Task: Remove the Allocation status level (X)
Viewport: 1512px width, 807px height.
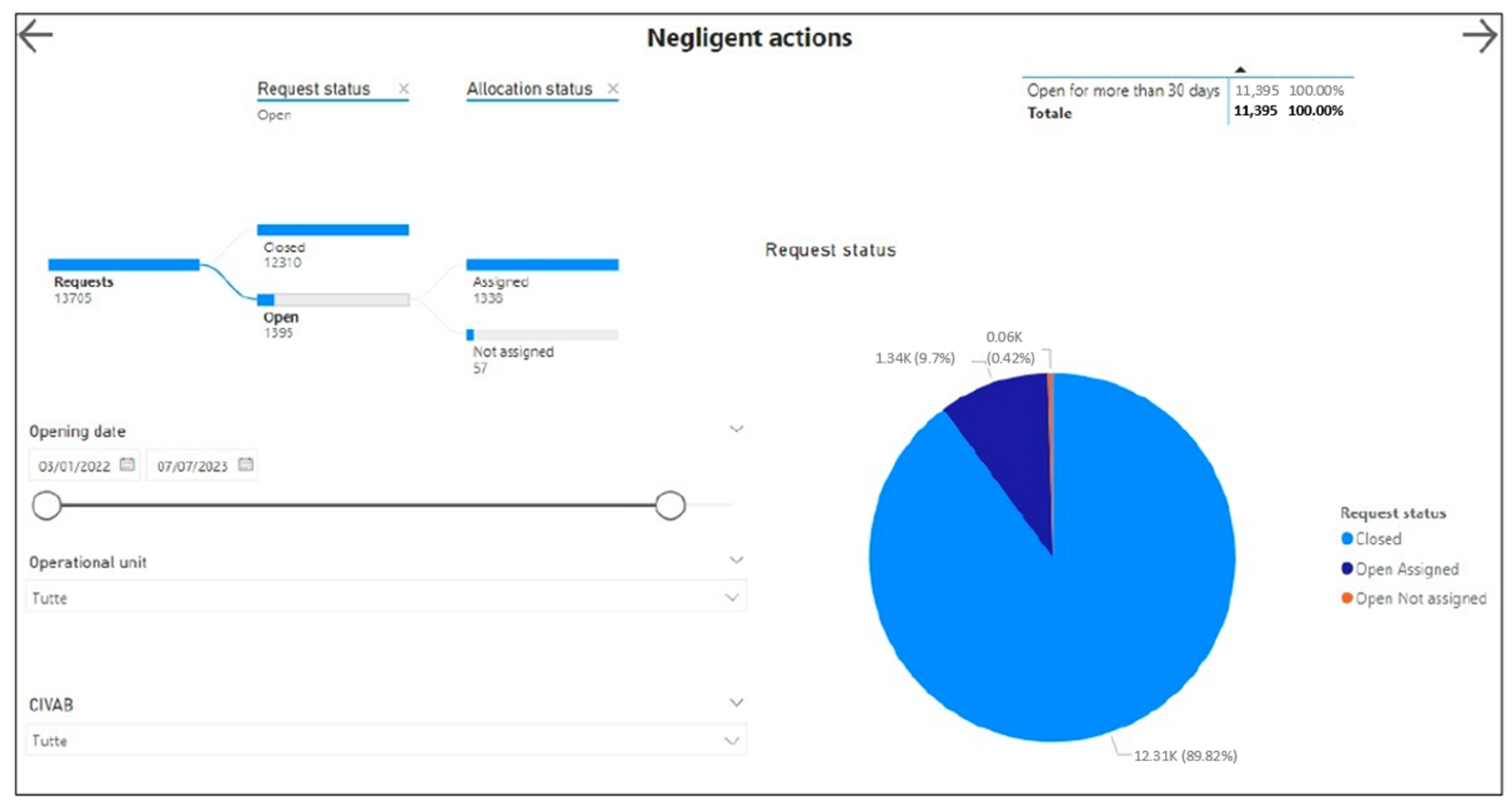Action: (x=613, y=89)
